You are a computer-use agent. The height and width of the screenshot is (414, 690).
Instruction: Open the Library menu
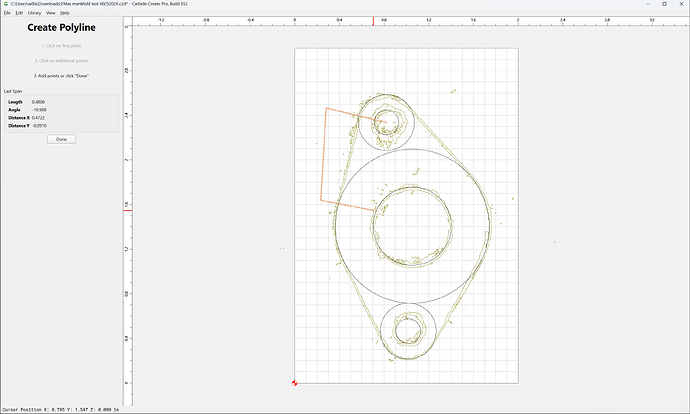(x=34, y=13)
